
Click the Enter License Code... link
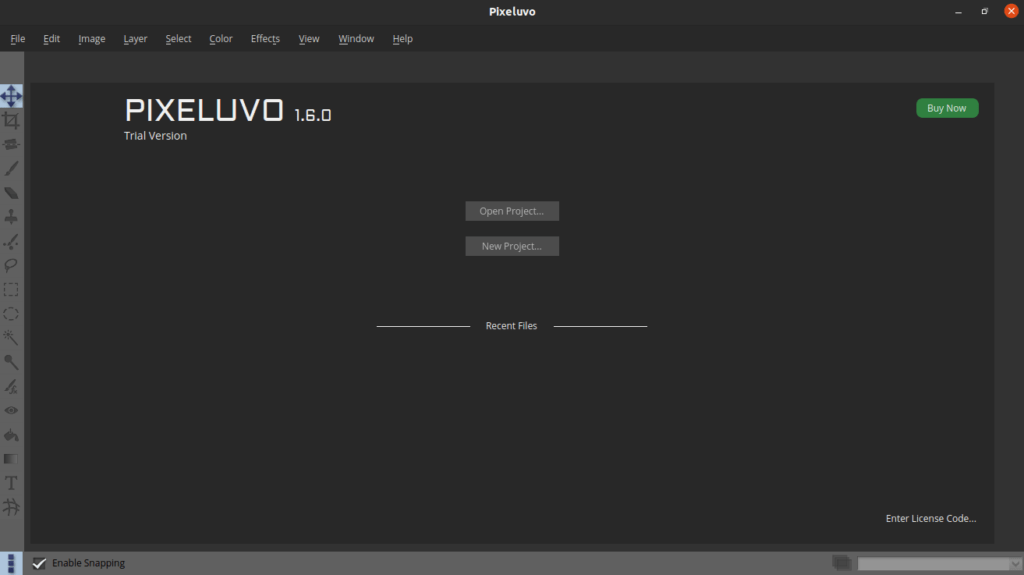pos(931,518)
